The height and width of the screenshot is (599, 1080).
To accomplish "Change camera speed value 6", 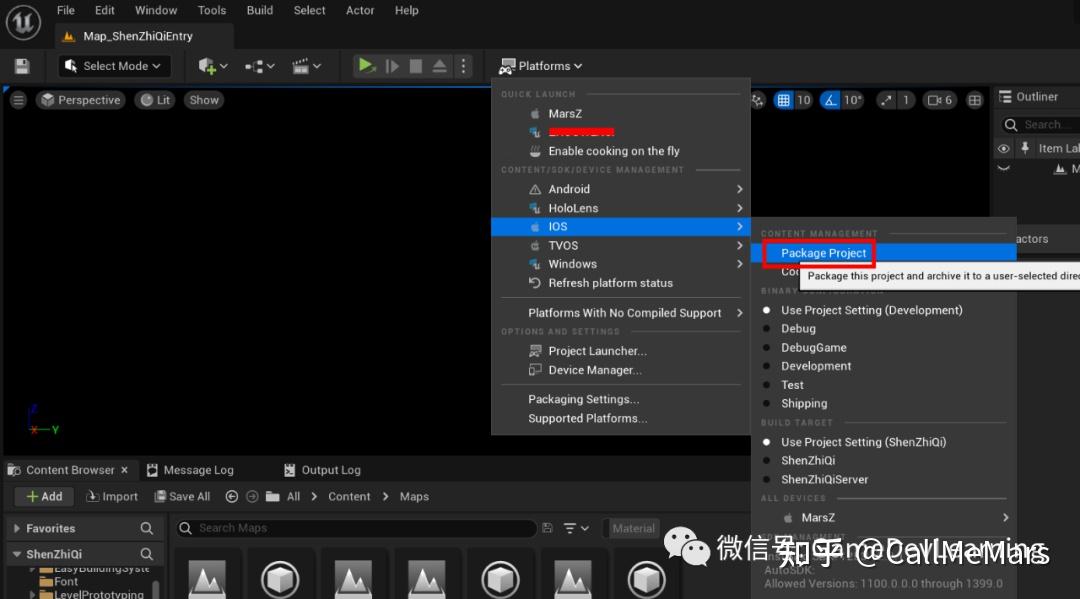I will [940, 101].
